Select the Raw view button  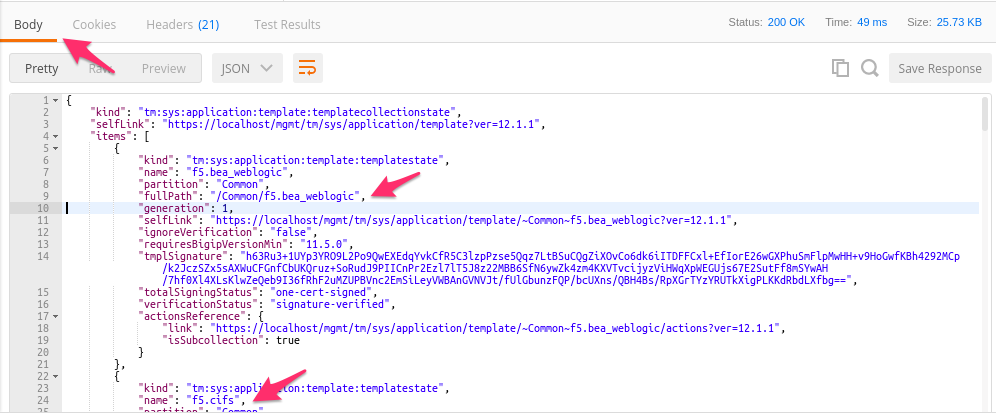100,69
